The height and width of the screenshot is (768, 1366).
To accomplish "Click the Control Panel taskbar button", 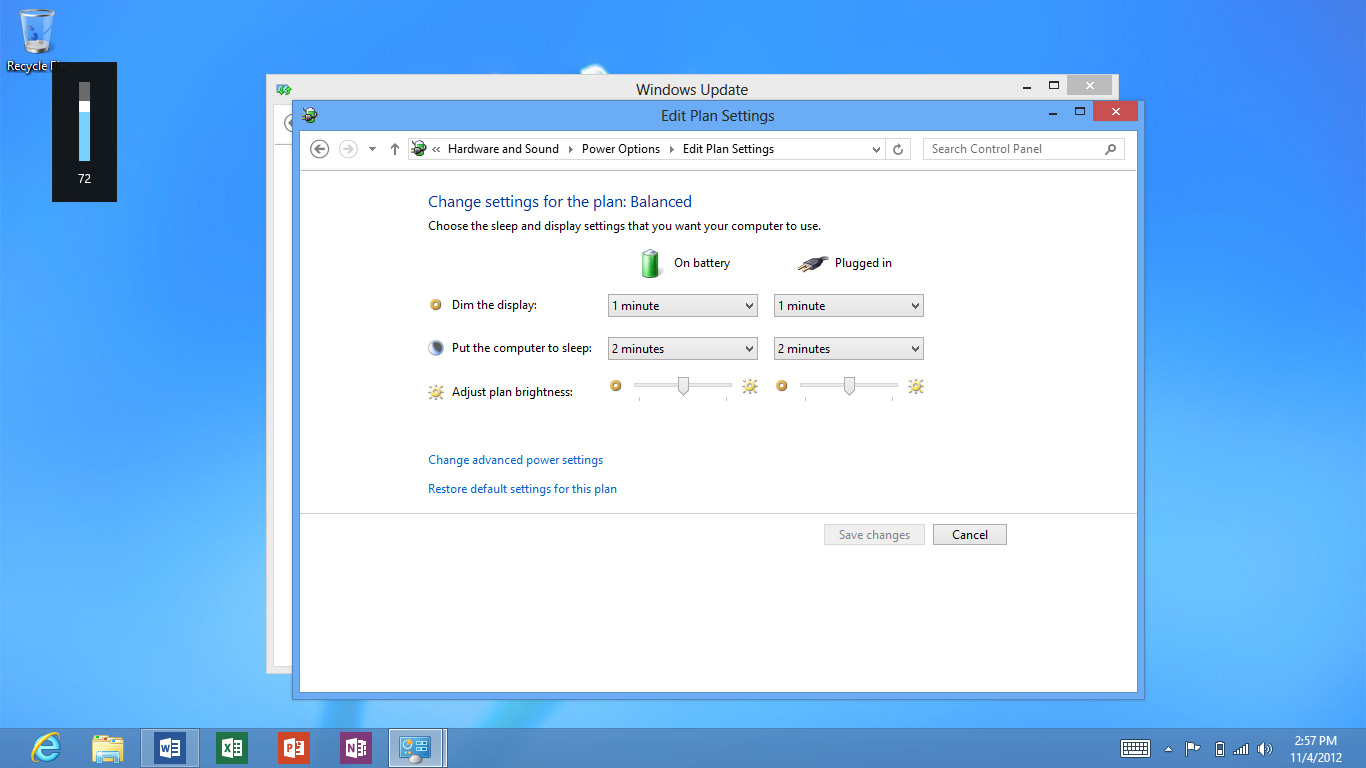I will pos(417,748).
